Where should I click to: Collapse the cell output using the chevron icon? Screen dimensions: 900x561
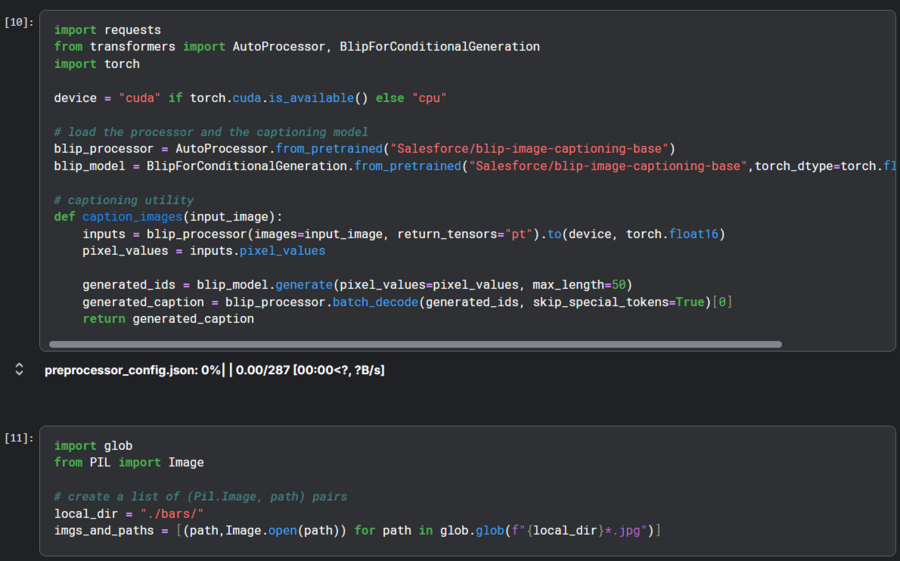click(18, 370)
